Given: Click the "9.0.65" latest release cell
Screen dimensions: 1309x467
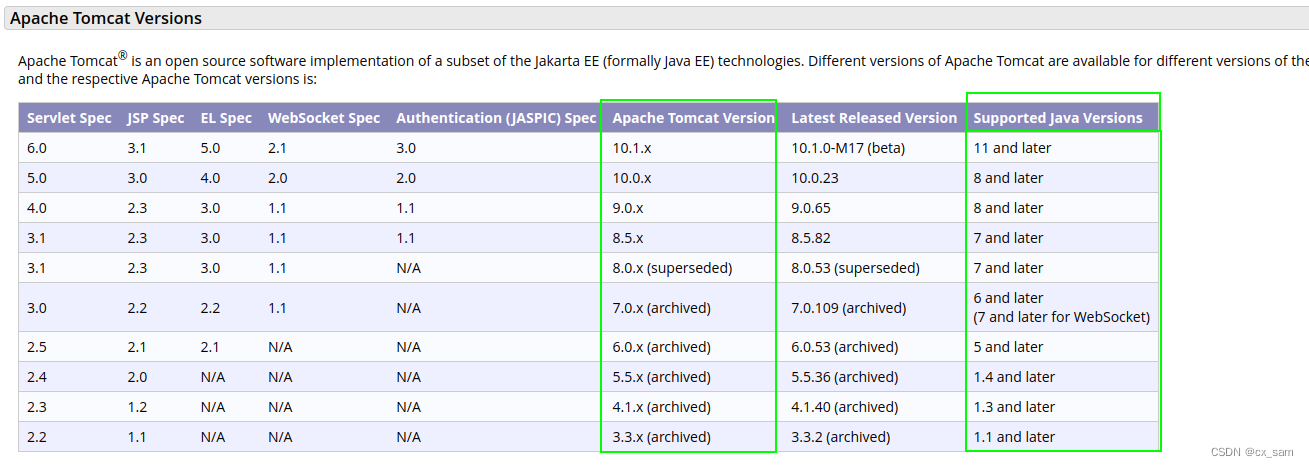Looking at the screenshot, I should pyautogui.click(x=811, y=208).
